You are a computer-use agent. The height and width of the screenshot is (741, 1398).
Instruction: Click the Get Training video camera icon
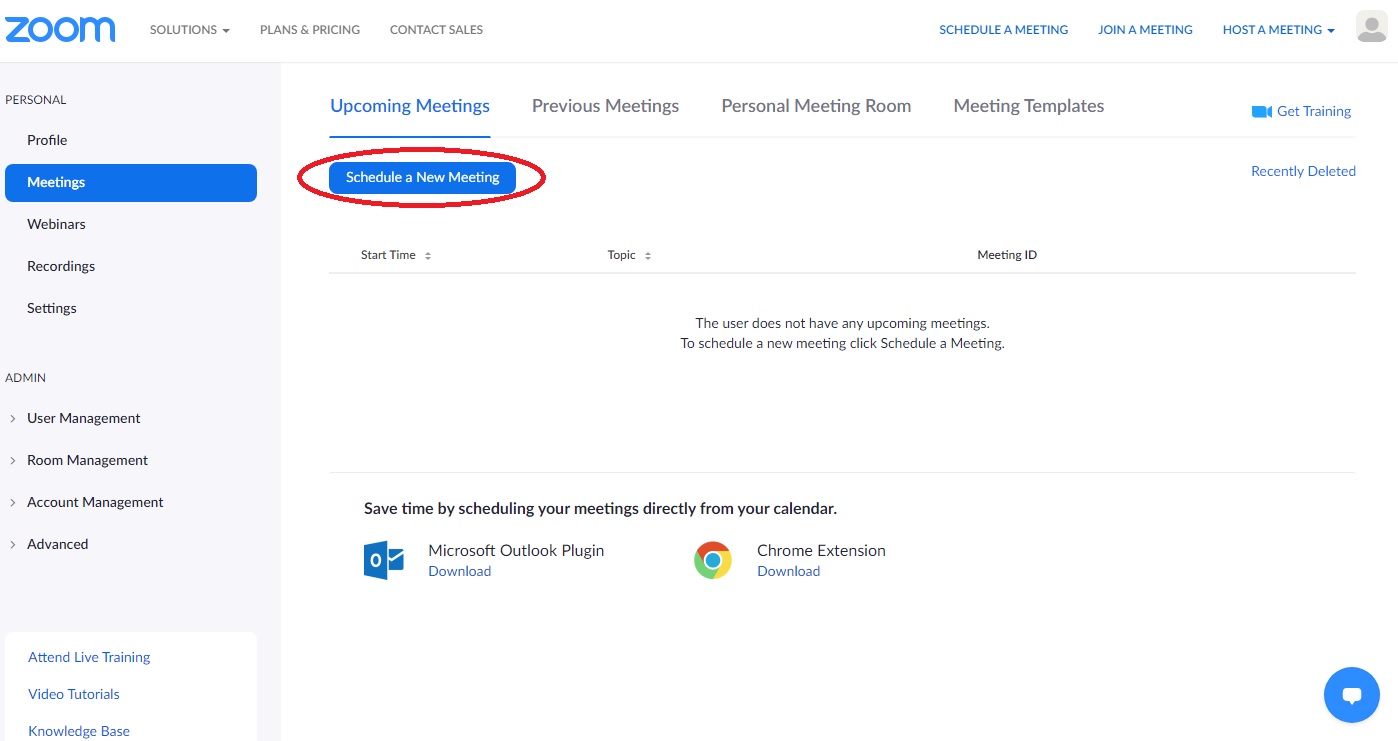click(1261, 111)
